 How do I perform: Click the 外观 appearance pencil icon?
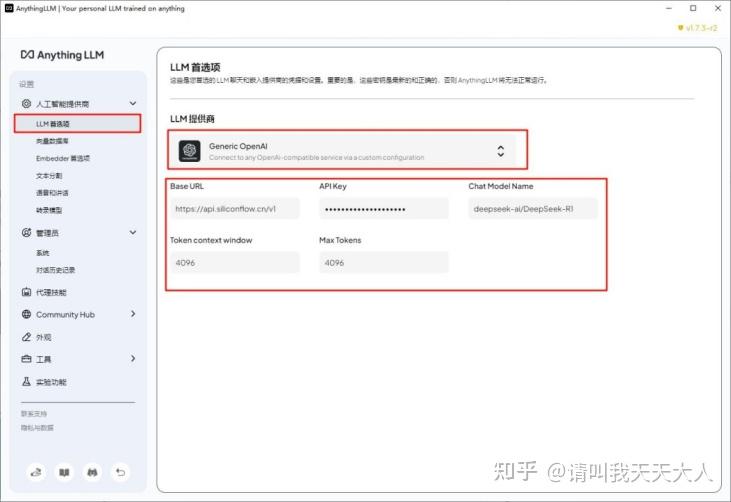point(27,337)
